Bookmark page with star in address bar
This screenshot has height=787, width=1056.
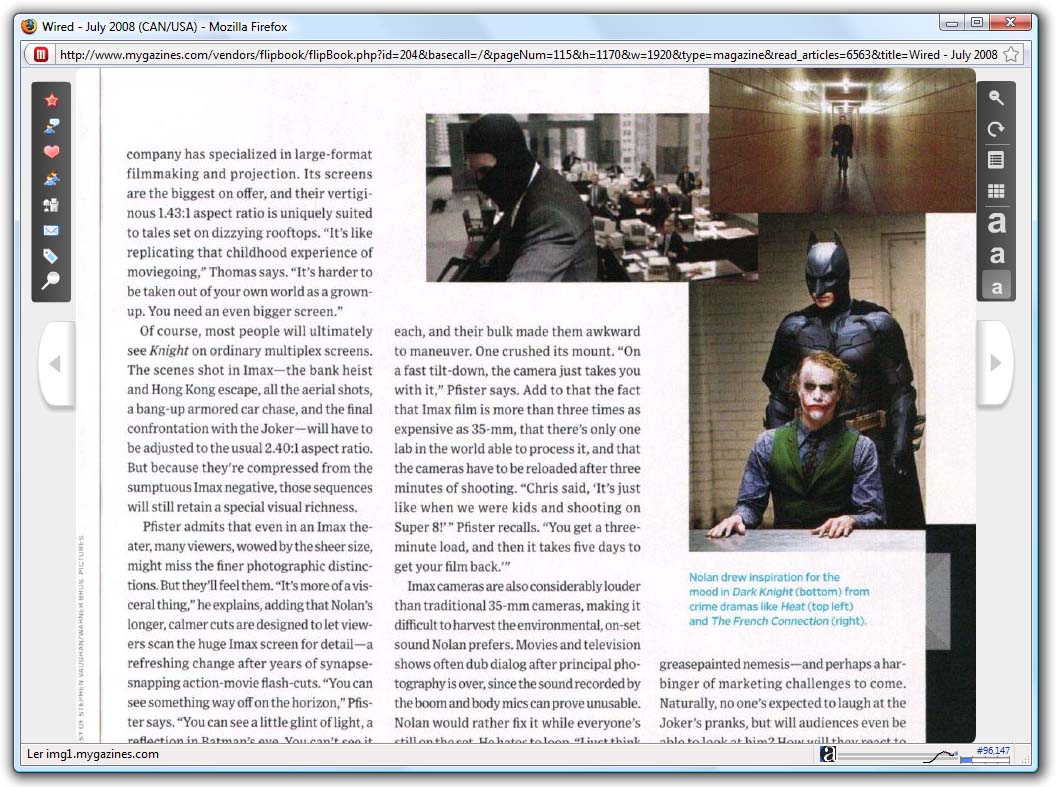(1010, 55)
